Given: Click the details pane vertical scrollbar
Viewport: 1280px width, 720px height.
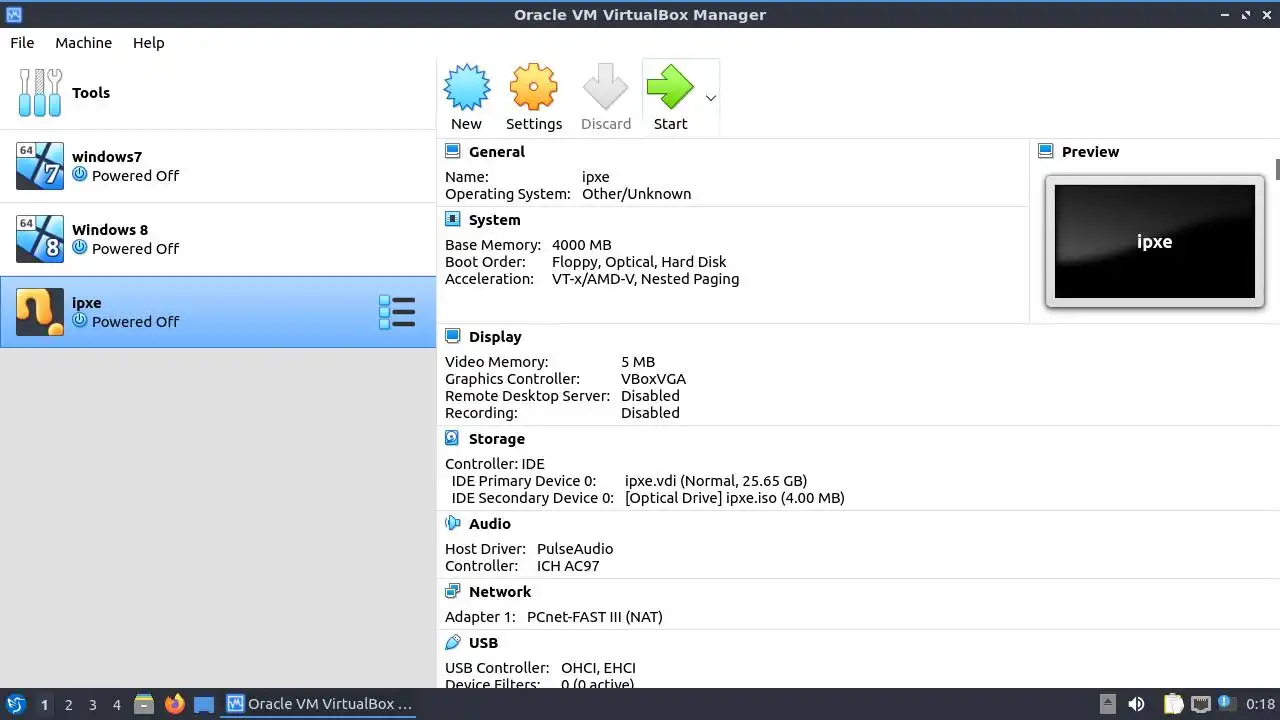Looking at the screenshot, I should [1277, 169].
